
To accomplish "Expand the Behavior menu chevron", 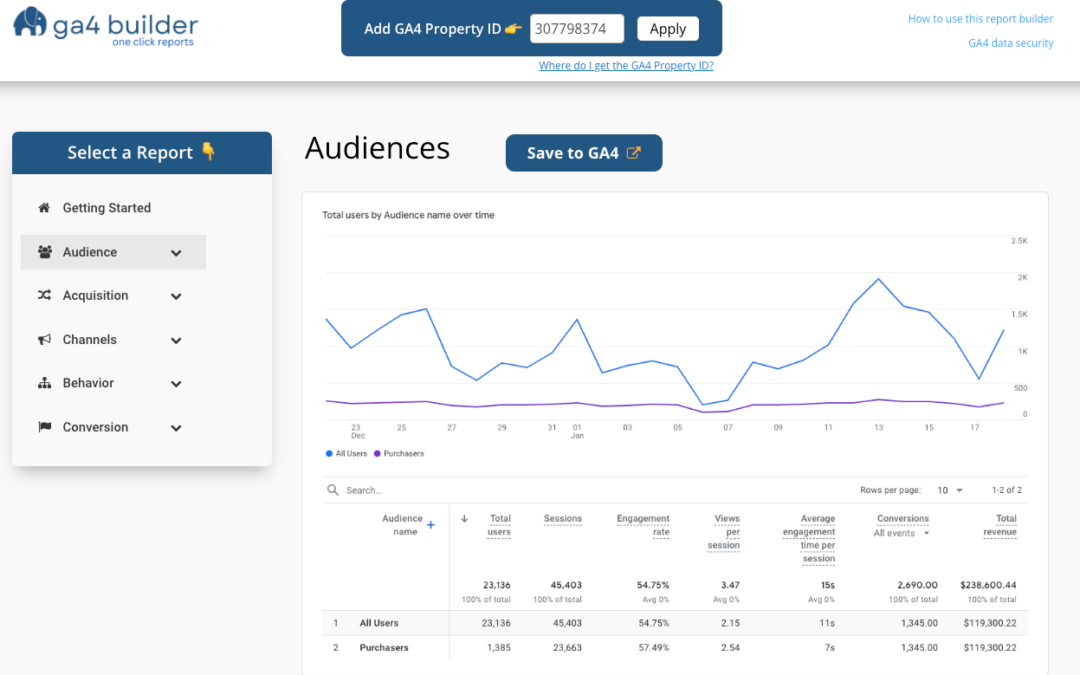I will [176, 384].
